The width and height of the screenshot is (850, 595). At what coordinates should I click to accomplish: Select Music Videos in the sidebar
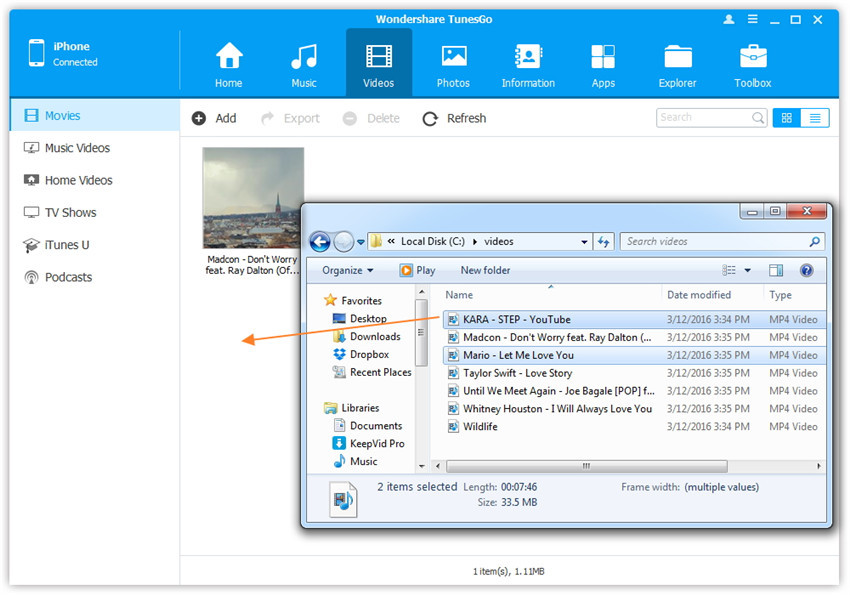pos(77,148)
